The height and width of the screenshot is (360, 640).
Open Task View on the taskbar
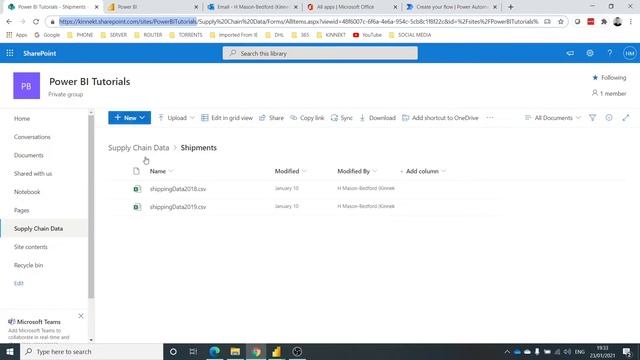tap(193, 351)
